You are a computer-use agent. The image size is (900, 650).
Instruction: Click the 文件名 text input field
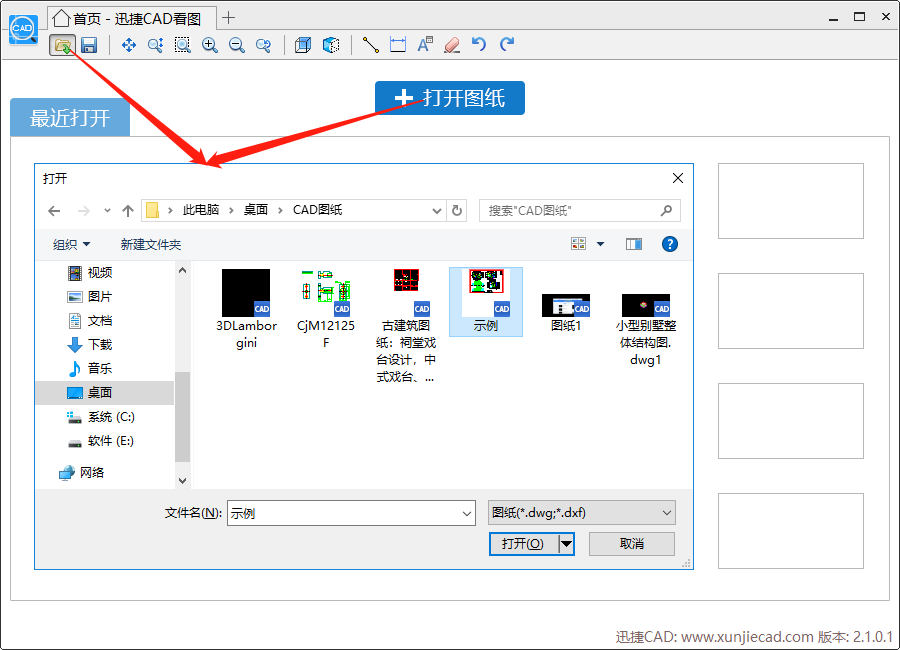[x=351, y=513]
